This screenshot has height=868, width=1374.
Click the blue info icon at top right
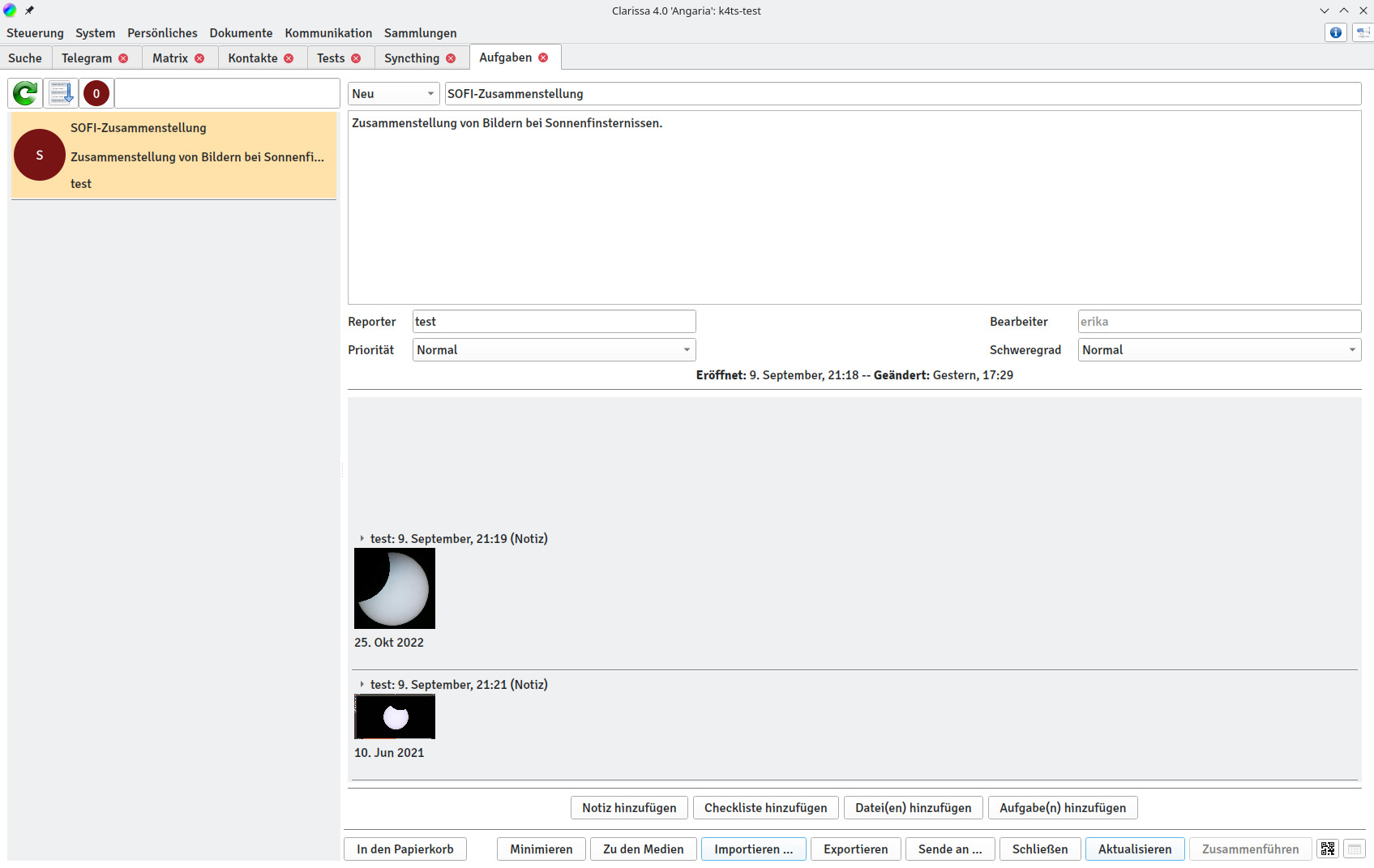[x=1336, y=32]
